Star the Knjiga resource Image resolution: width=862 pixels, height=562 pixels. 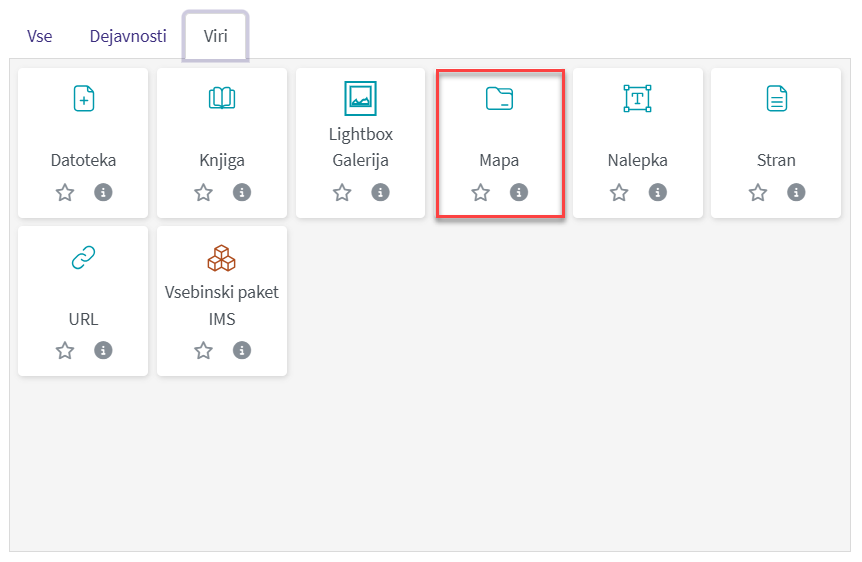tap(204, 193)
